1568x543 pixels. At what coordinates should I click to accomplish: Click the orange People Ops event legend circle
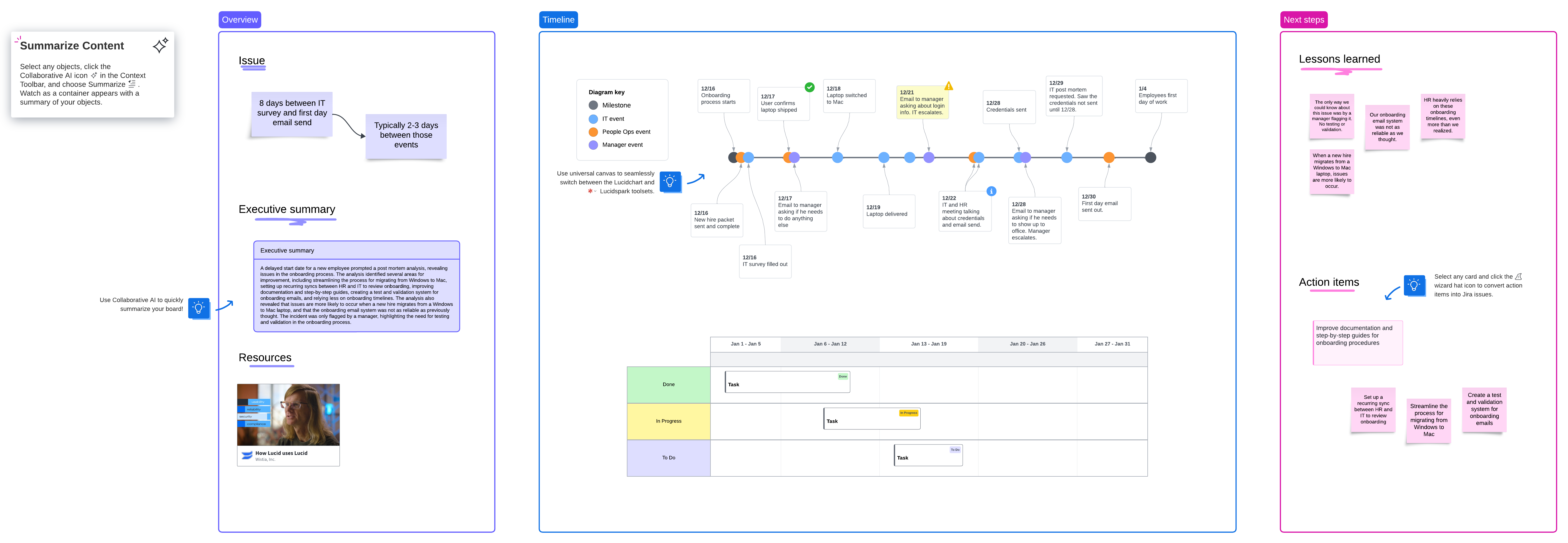tap(593, 132)
